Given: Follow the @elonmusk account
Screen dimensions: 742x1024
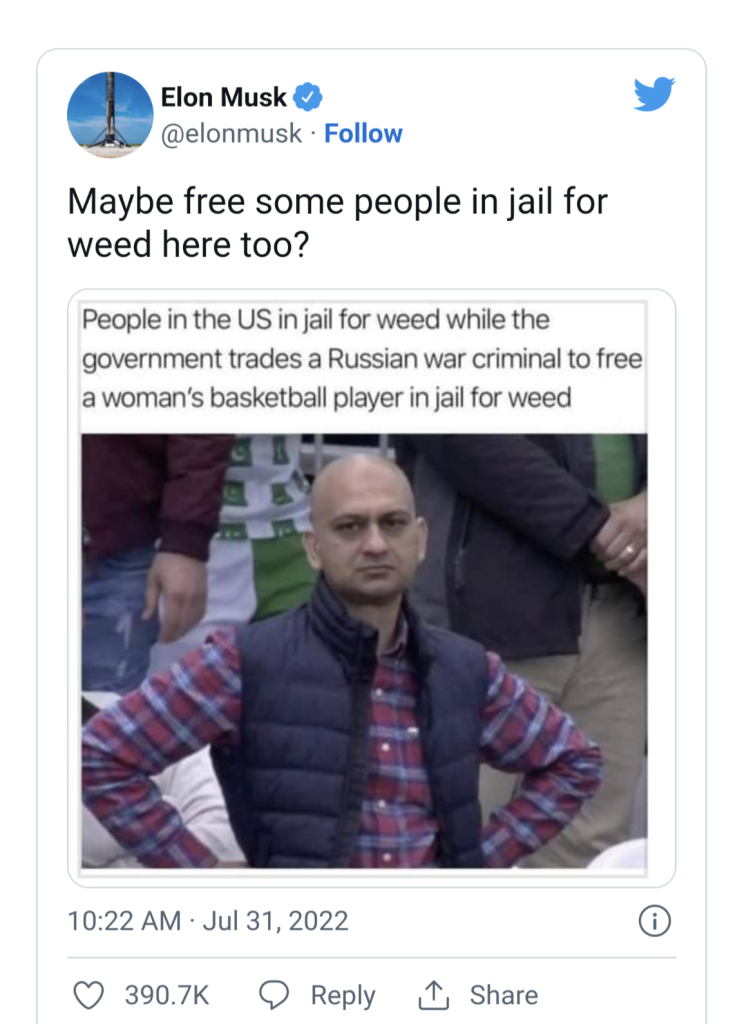Looking at the screenshot, I should (363, 134).
